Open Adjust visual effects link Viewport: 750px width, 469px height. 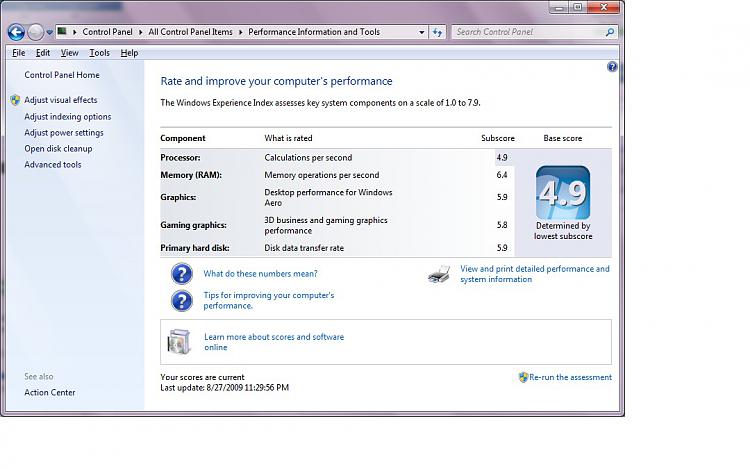pos(61,99)
